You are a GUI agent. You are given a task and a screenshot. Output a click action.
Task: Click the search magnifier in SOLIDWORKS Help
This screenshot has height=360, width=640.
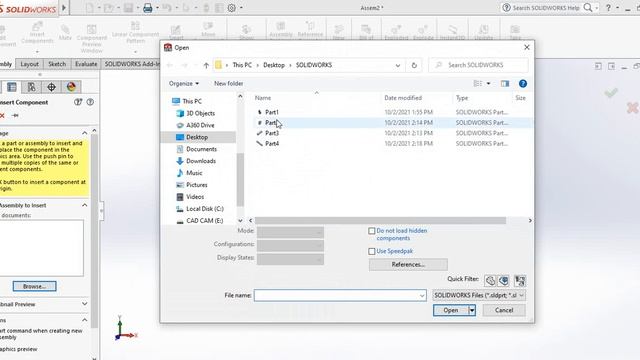pyautogui.click(x=588, y=7)
